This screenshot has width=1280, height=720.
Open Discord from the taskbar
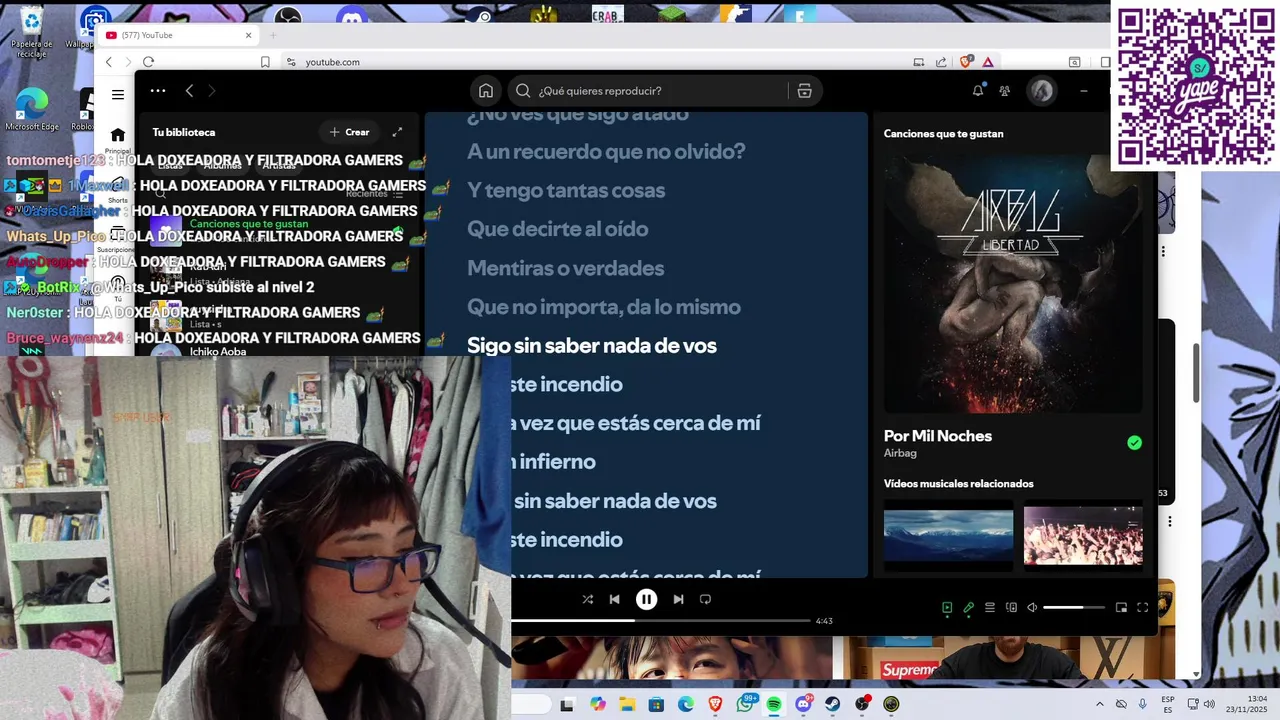[803, 704]
